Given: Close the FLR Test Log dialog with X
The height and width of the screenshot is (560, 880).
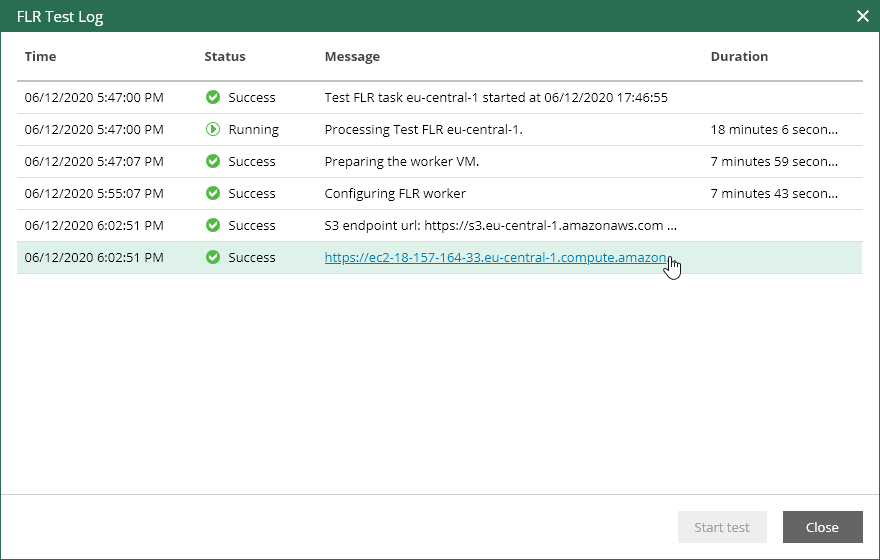Looking at the screenshot, I should point(863,16).
